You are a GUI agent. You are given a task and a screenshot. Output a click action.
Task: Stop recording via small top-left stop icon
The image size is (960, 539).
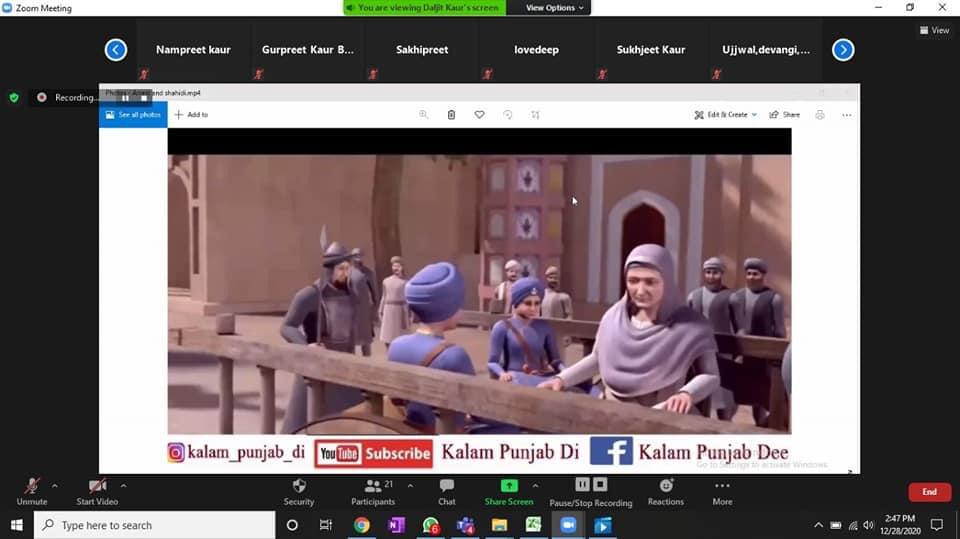(144, 98)
